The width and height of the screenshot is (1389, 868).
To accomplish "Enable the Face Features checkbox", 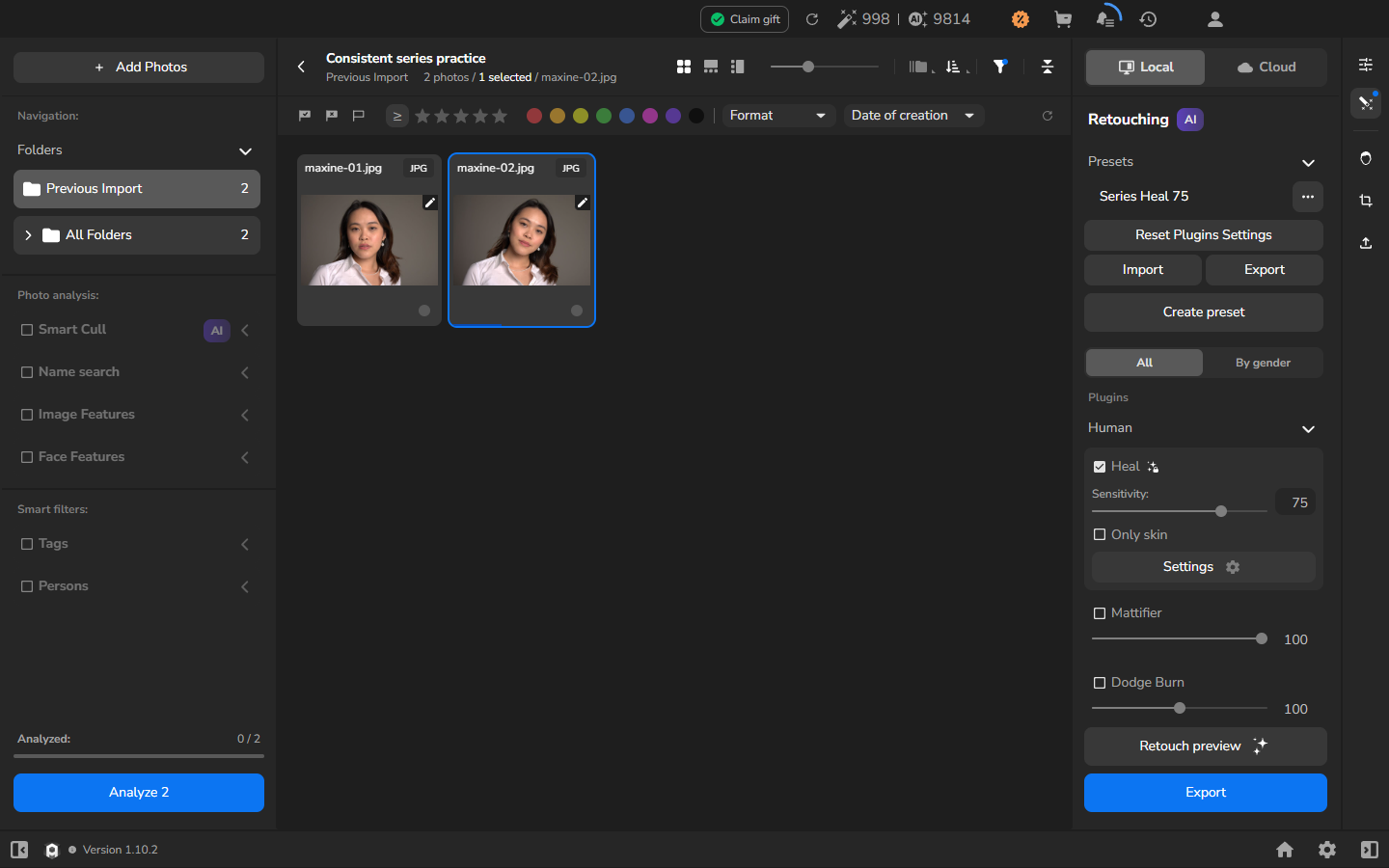I will 27,457.
